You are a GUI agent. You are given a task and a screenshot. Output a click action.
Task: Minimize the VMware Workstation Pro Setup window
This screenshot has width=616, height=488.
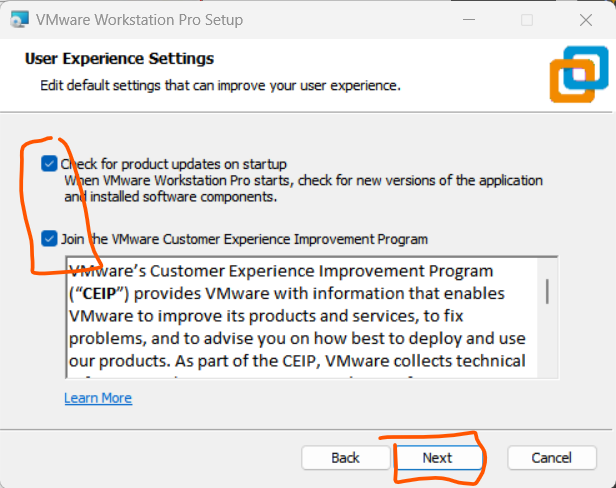(469, 20)
